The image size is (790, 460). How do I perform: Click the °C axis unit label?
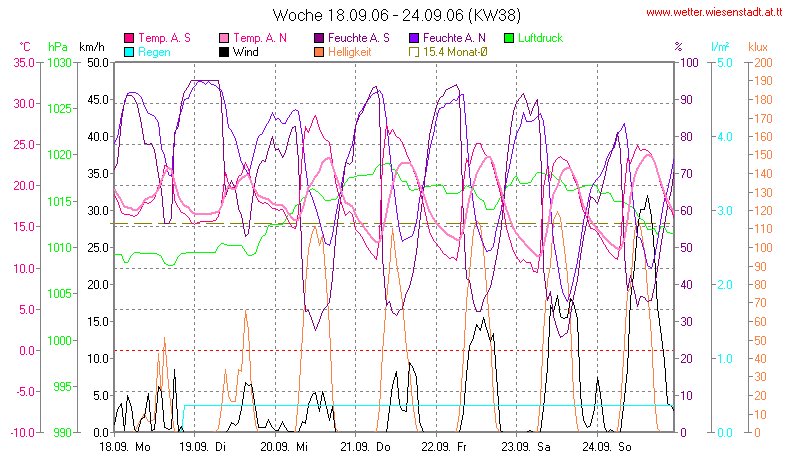tap(25, 47)
